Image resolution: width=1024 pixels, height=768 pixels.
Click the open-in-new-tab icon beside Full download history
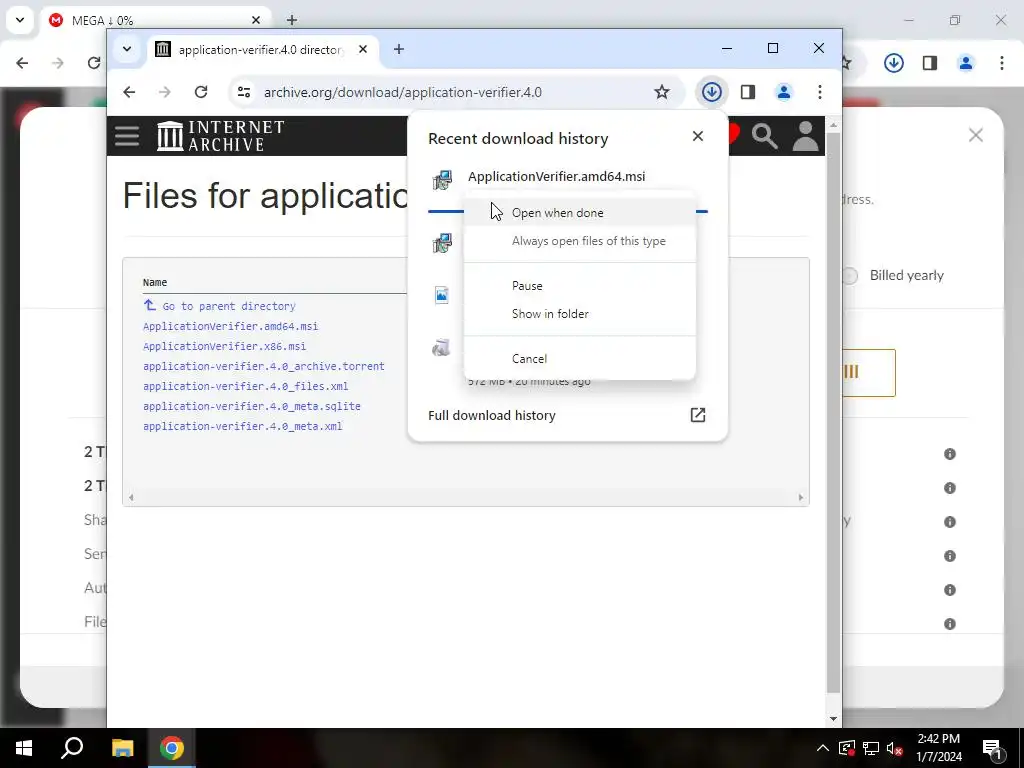tap(697, 415)
